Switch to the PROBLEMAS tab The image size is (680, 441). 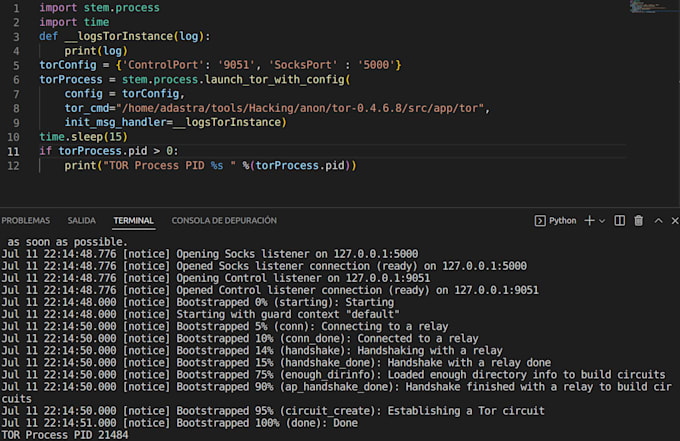pos(26,220)
